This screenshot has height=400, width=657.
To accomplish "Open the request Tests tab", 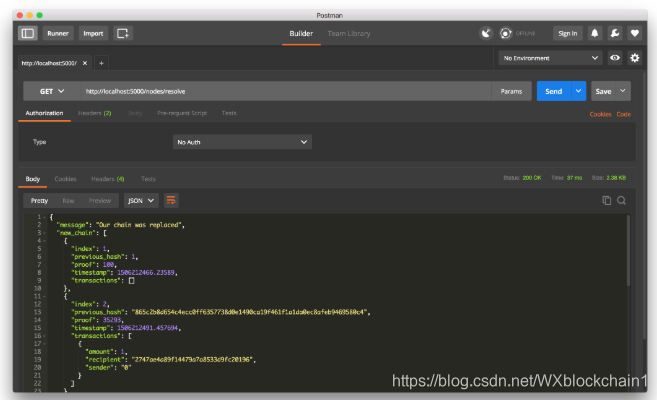I will point(229,113).
